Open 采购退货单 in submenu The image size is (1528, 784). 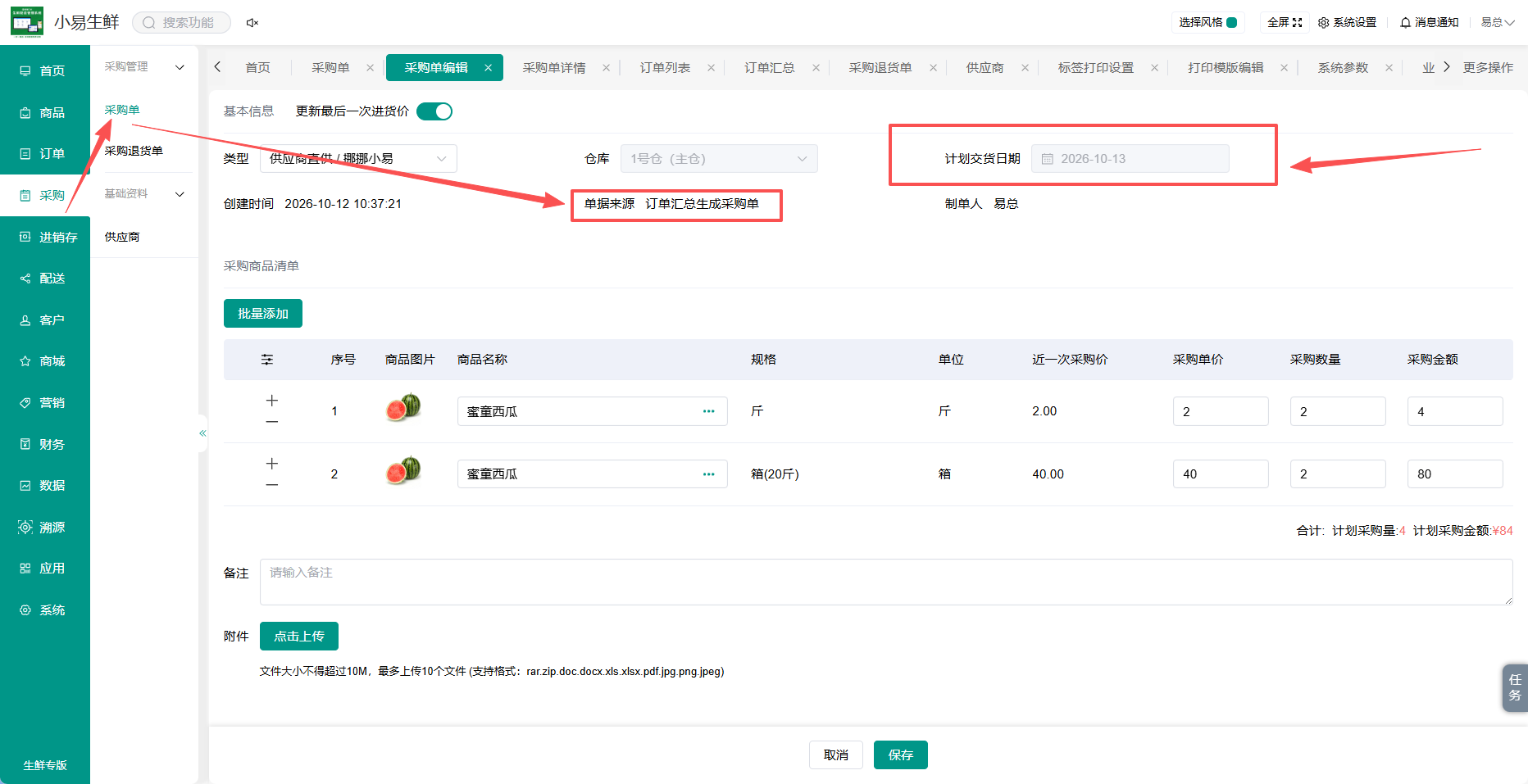tap(134, 151)
